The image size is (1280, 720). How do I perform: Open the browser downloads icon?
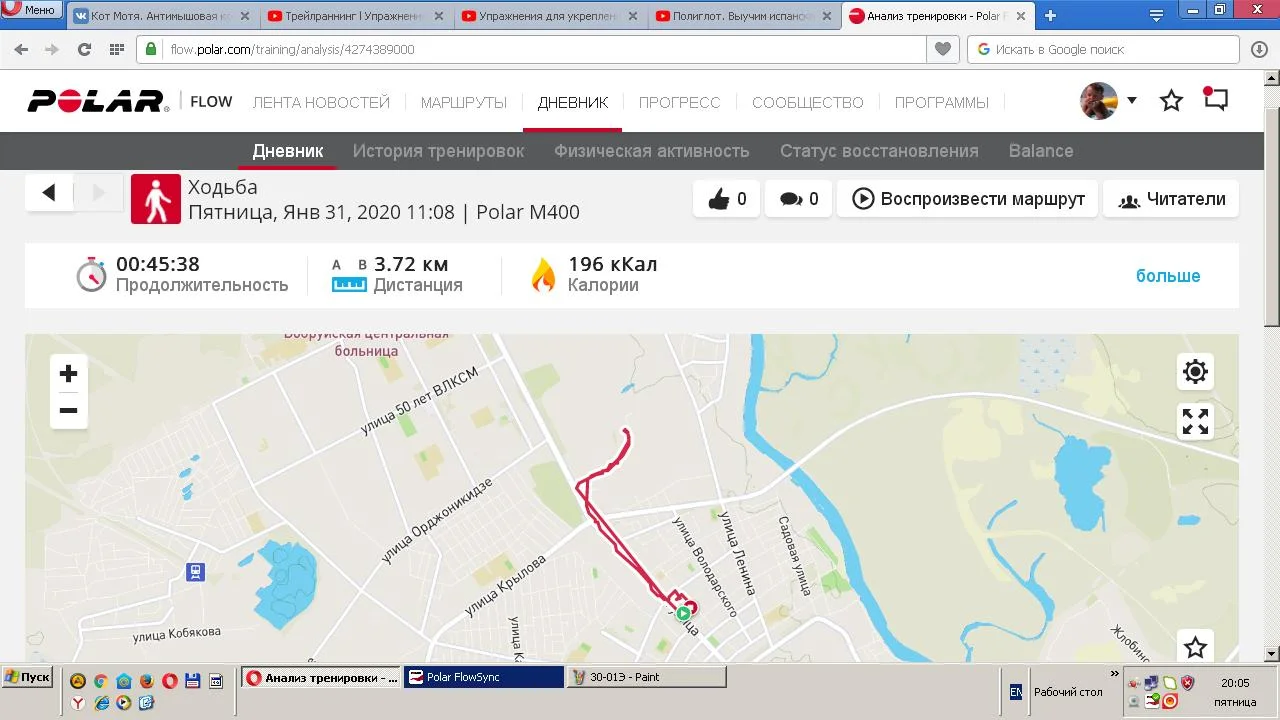1259,49
